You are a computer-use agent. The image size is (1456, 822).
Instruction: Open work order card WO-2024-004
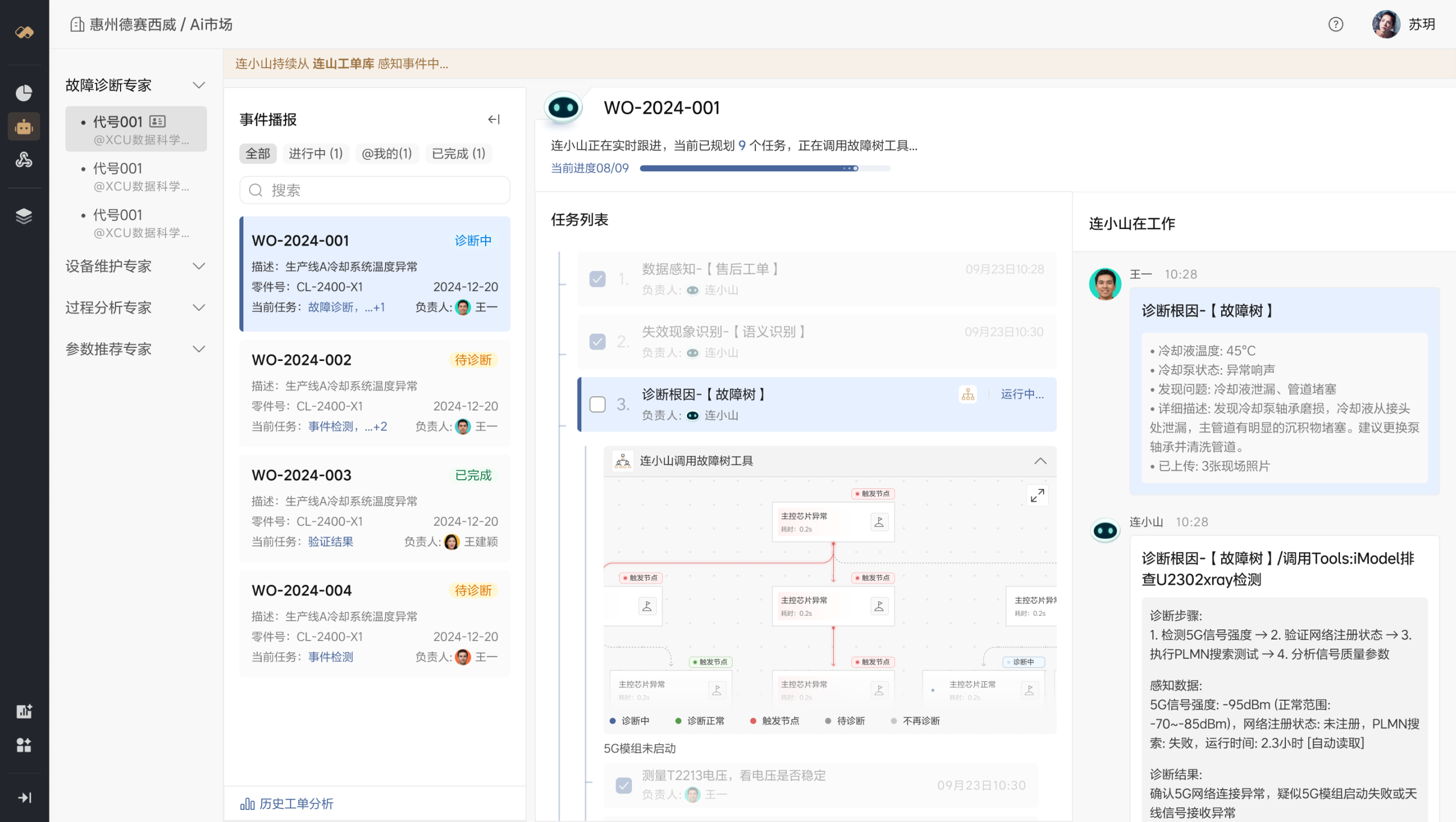point(375,624)
